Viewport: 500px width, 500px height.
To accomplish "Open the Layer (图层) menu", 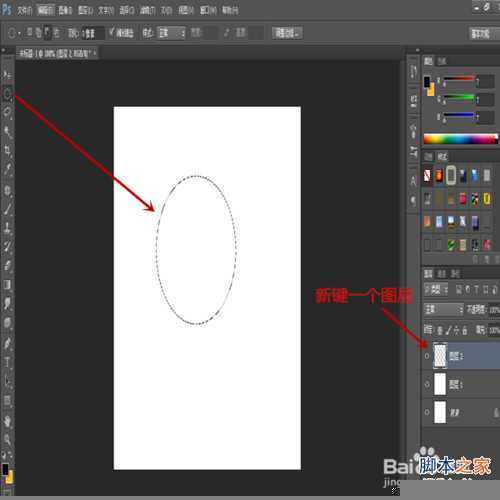I will [x=86, y=10].
